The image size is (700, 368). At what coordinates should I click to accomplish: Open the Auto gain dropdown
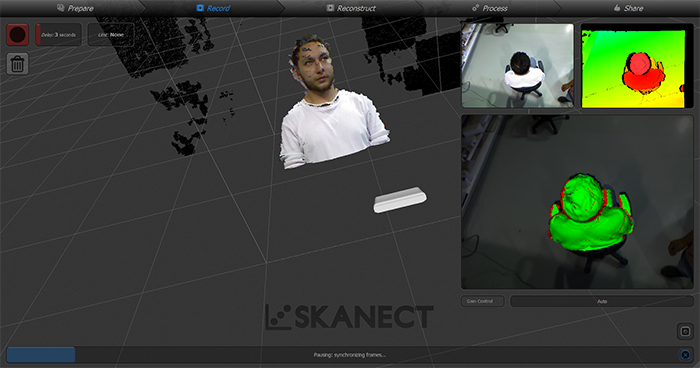[602, 301]
